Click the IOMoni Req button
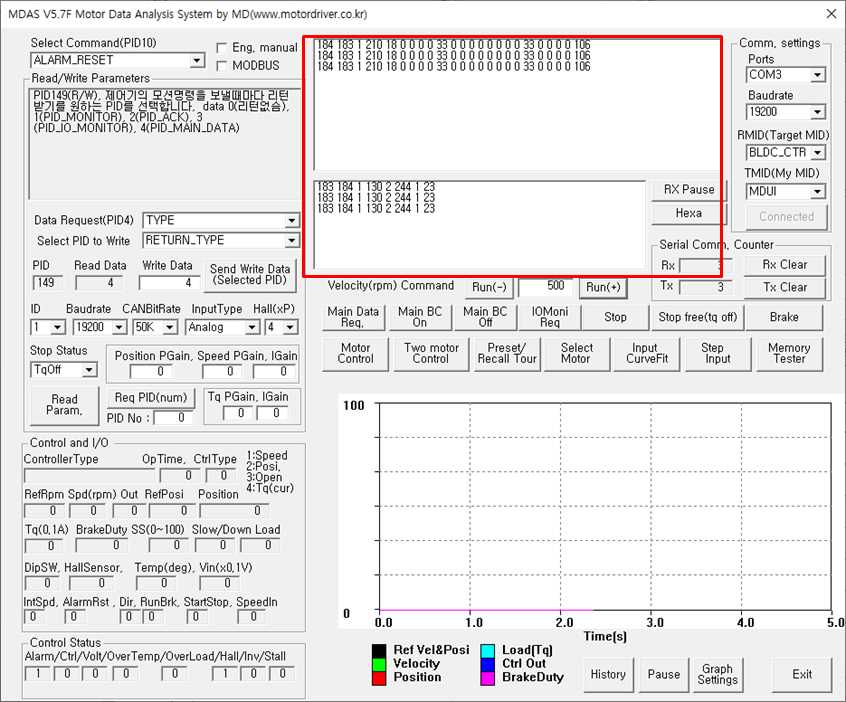This screenshot has height=702, width=846. point(550,317)
